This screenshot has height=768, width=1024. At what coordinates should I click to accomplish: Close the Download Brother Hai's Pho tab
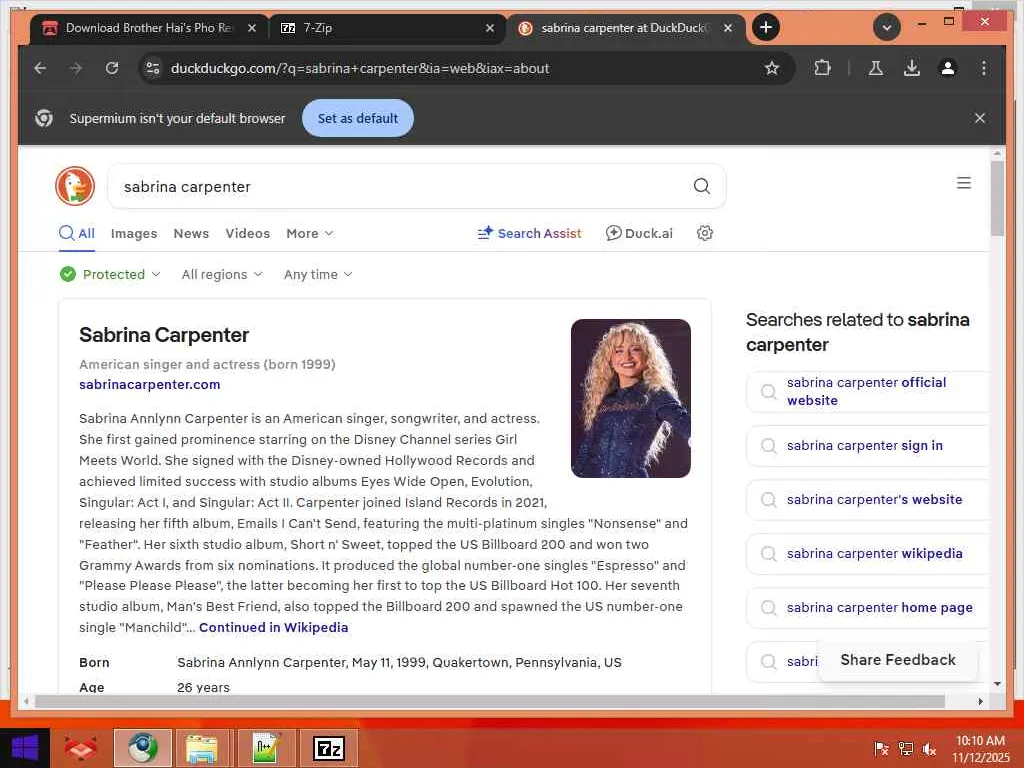[252, 28]
